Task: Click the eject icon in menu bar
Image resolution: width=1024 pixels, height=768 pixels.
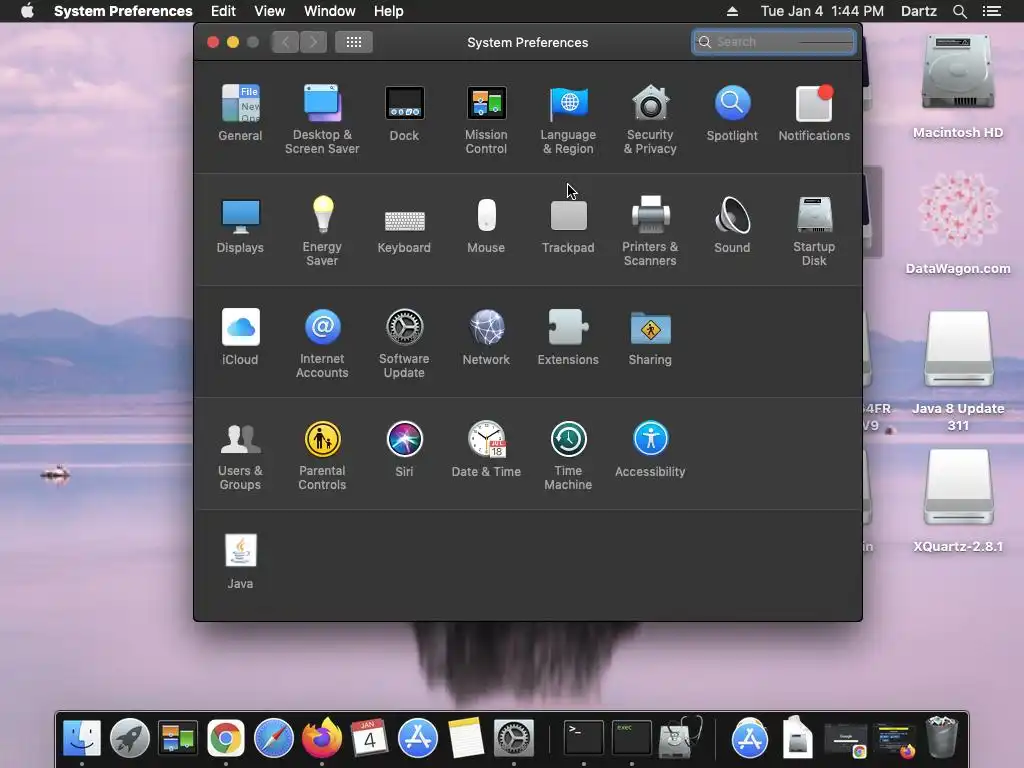Action: (x=732, y=11)
